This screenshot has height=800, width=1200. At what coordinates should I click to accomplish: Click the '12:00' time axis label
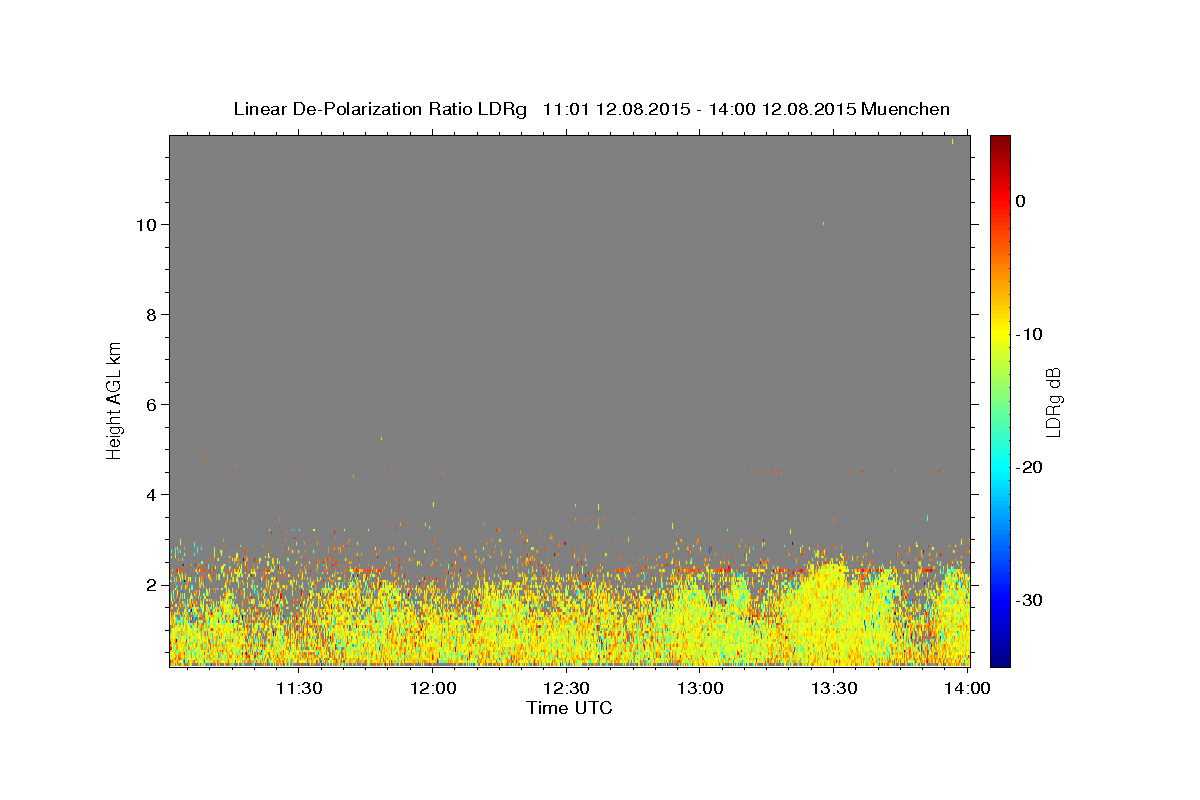click(433, 688)
